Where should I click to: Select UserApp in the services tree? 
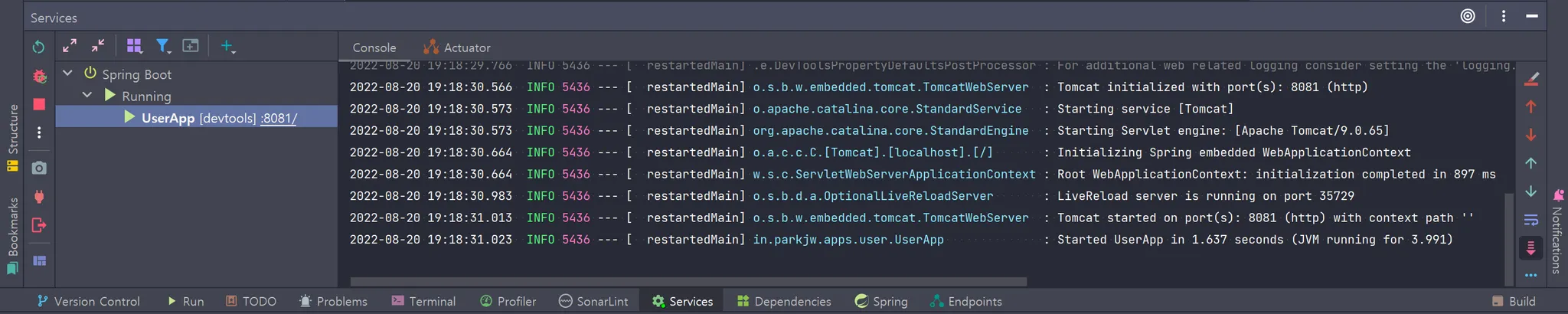click(168, 118)
